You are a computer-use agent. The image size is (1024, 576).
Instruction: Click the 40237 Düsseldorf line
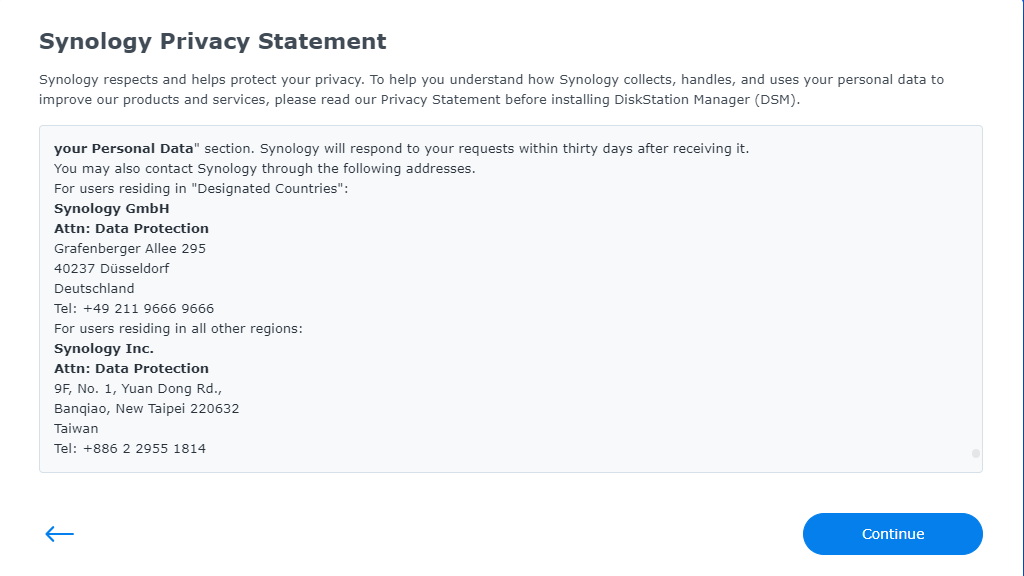[112, 269]
